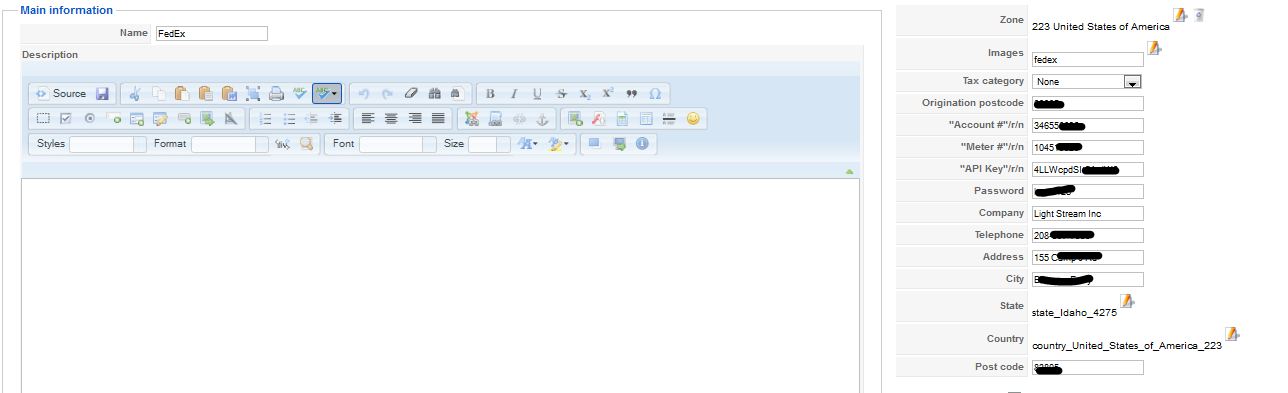Maximize the editor with blue square icon
This screenshot has height=393, width=1288.
pyautogui.click(x=594, y=144)
